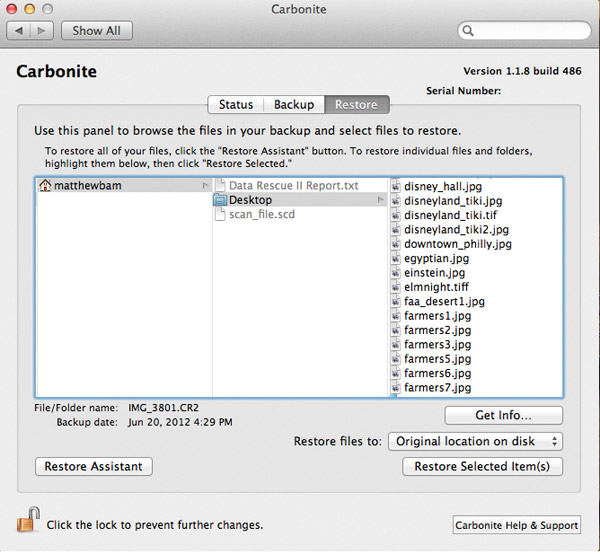Screen dimensions: 600x554
Task: Select the file name farmers6.jpg
Action: coord(437,373)
